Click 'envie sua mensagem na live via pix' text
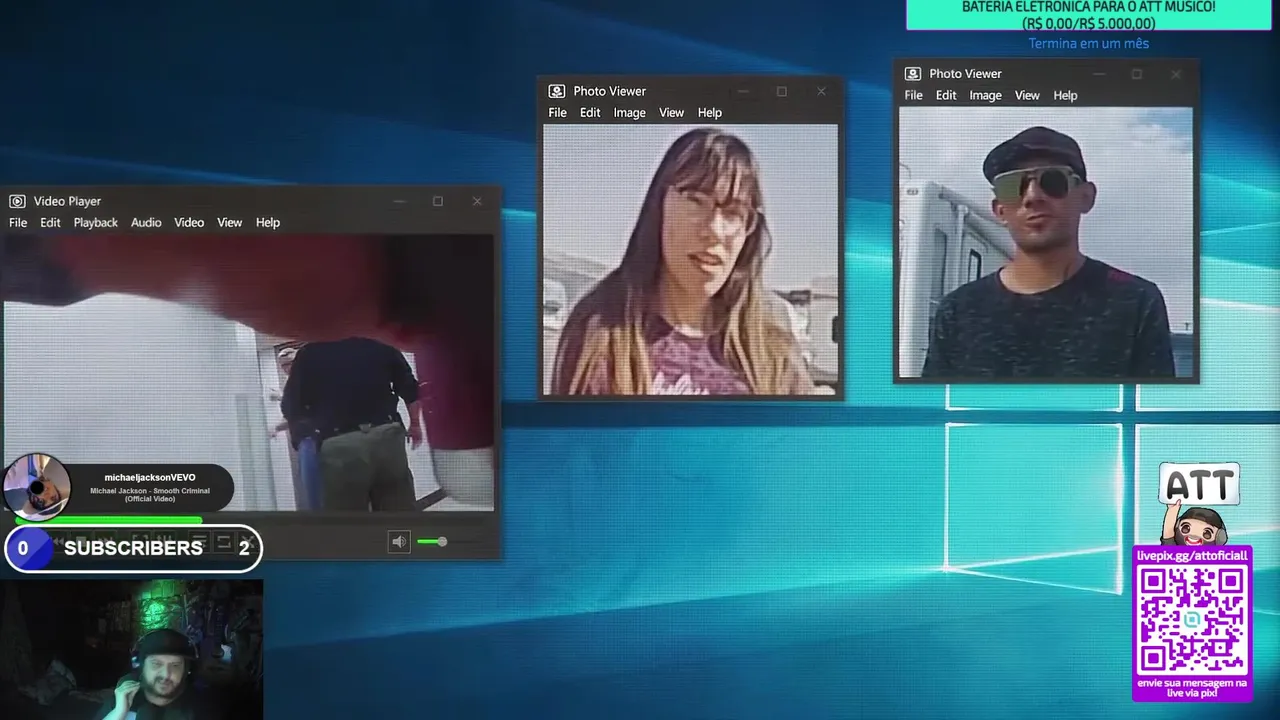1280x720 pixels. click(1192, 687)
